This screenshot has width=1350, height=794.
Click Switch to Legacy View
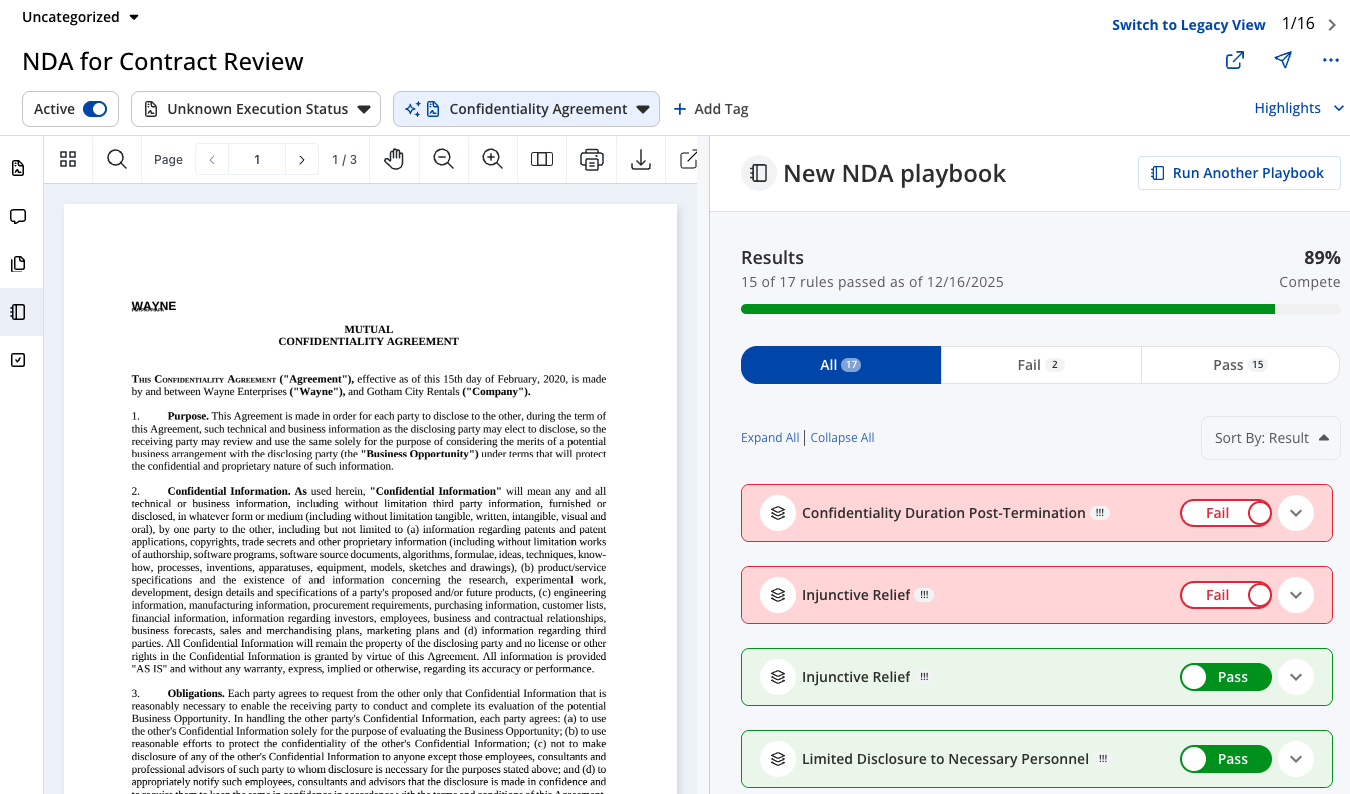coord(1188,24)
